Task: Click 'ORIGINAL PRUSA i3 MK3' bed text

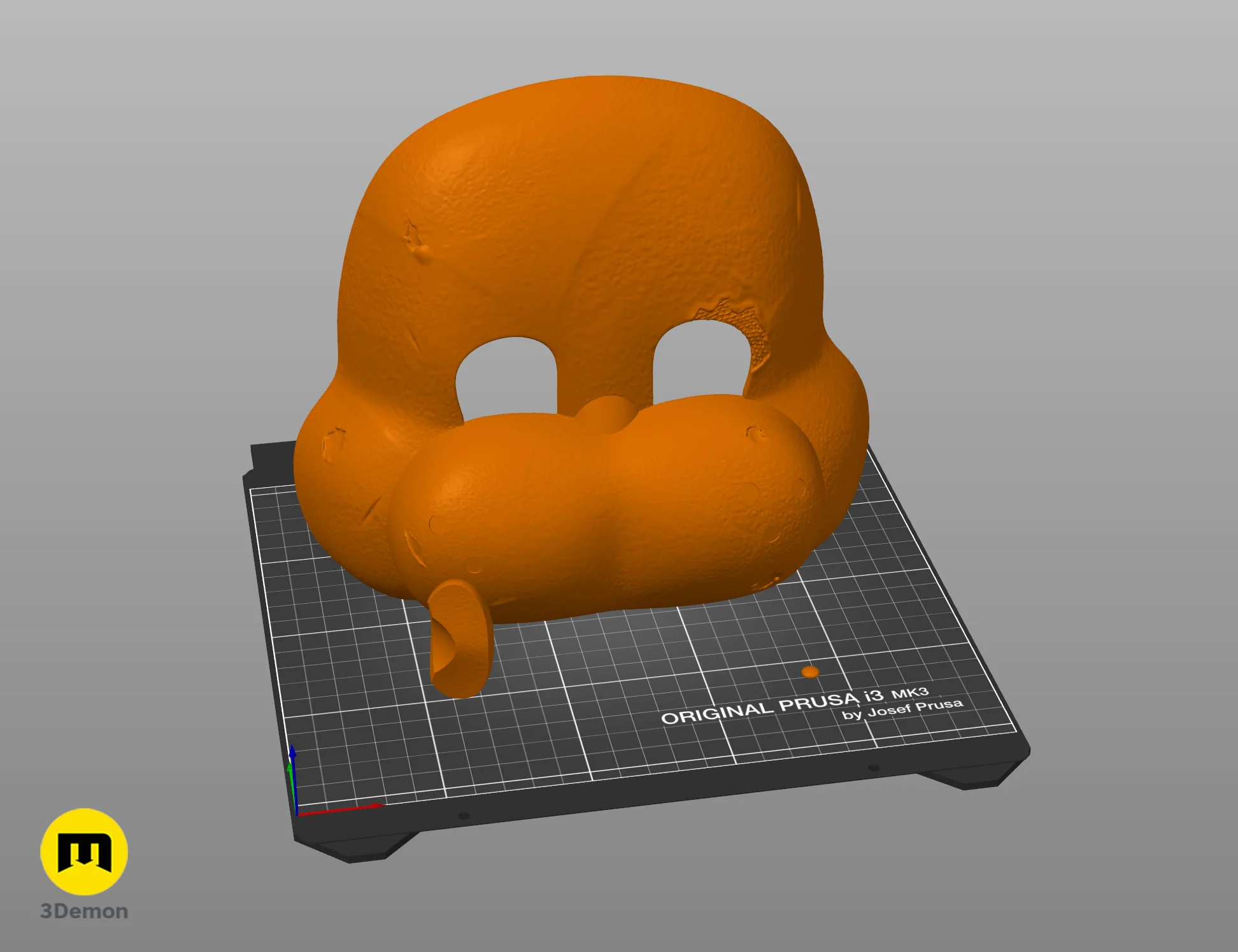Action: [x=795, y=706]
